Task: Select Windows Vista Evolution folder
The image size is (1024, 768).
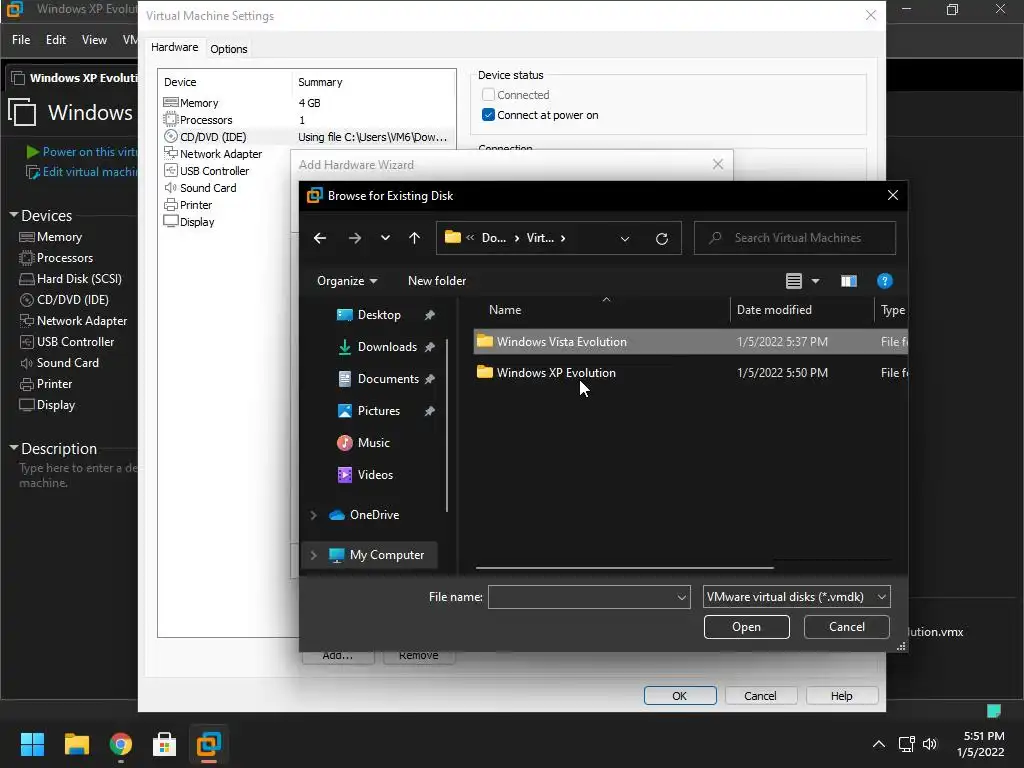Action: click(x=690, y=342)
